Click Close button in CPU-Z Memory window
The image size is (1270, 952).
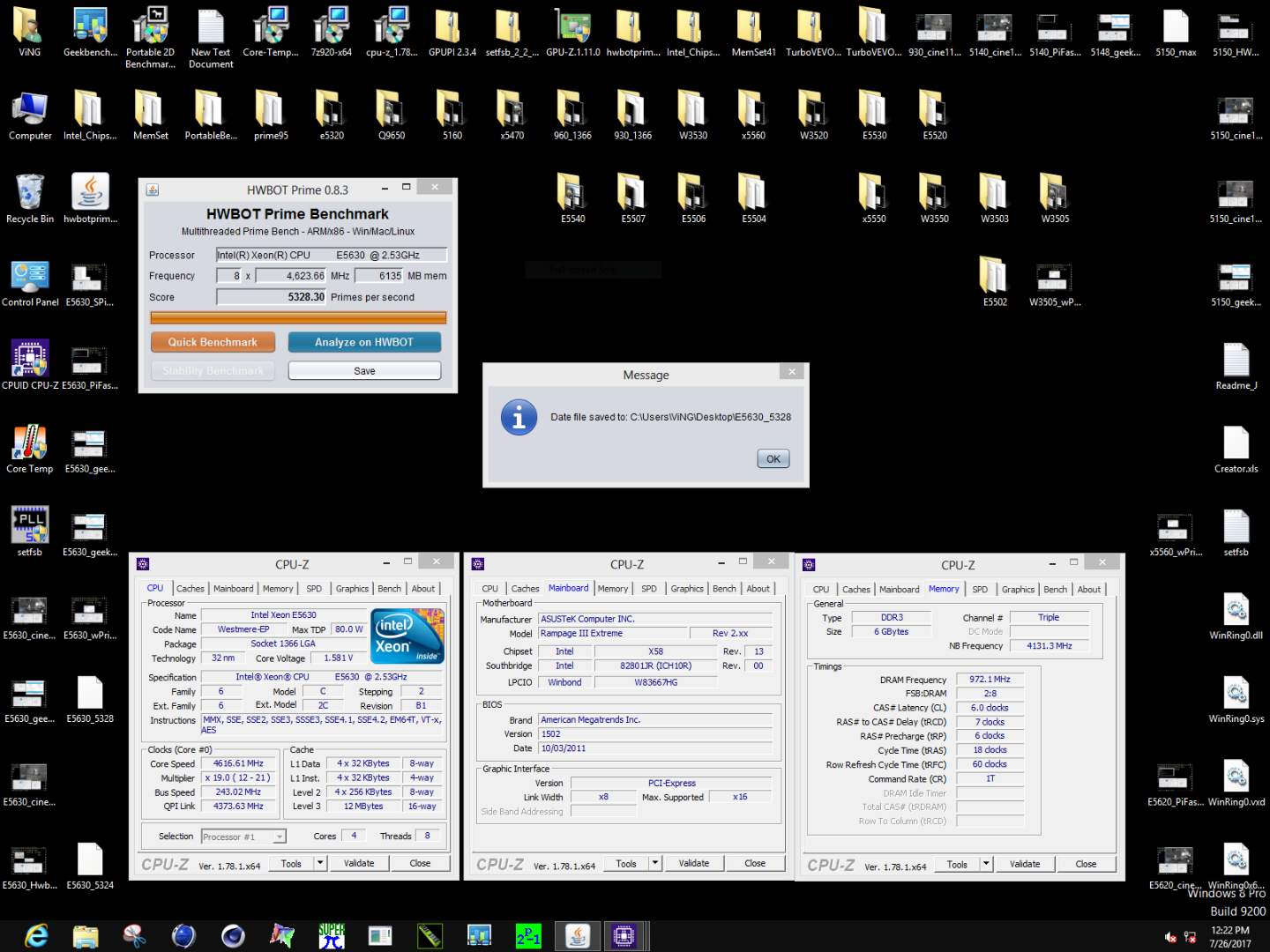pyautogui.click(x=1086, y=865)
